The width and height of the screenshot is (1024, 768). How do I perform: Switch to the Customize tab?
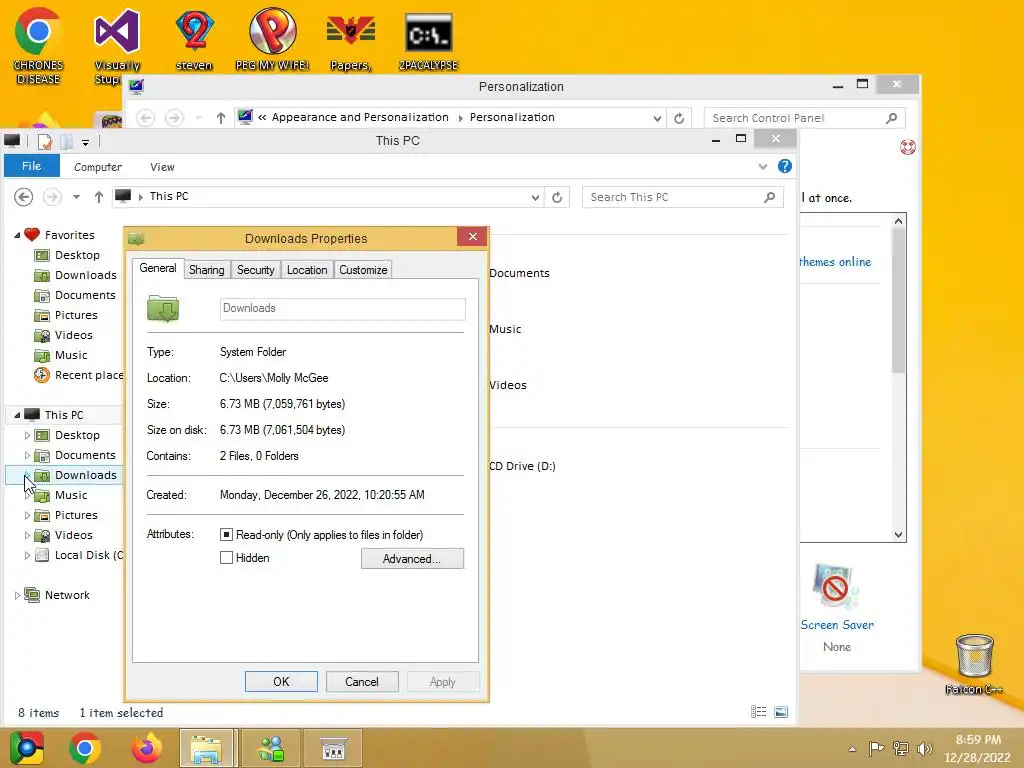click(x=363, y=270)
